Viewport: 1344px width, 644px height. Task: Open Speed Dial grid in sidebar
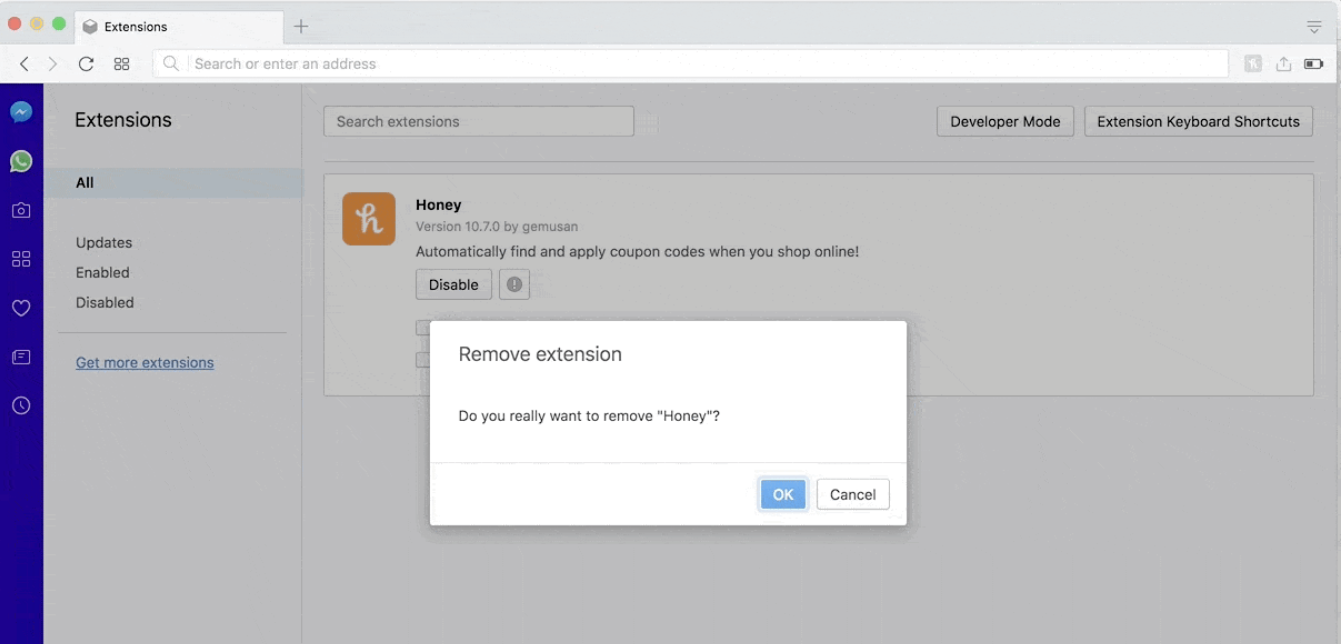21,259
